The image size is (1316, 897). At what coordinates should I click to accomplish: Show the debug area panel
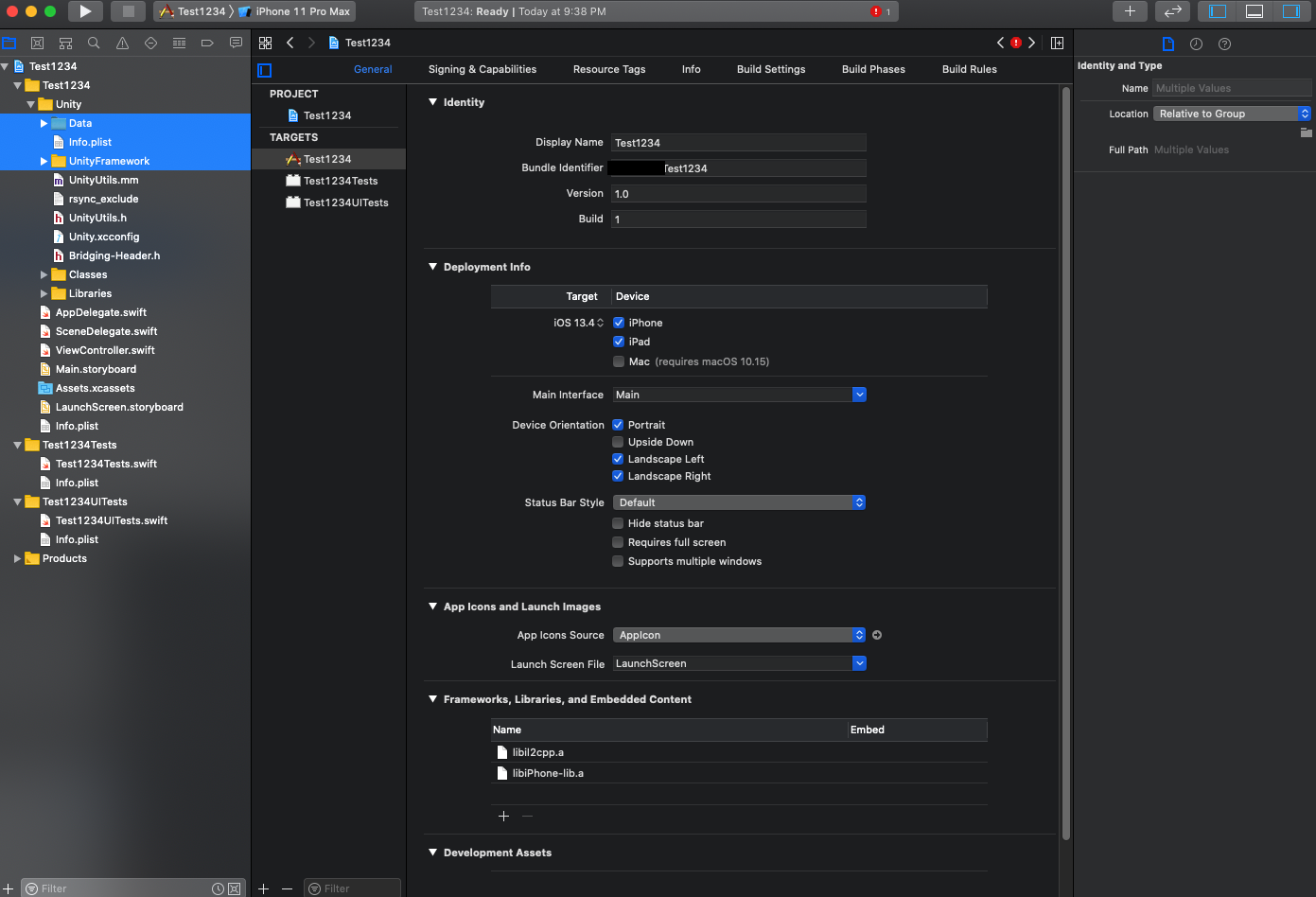[1255, 11]
